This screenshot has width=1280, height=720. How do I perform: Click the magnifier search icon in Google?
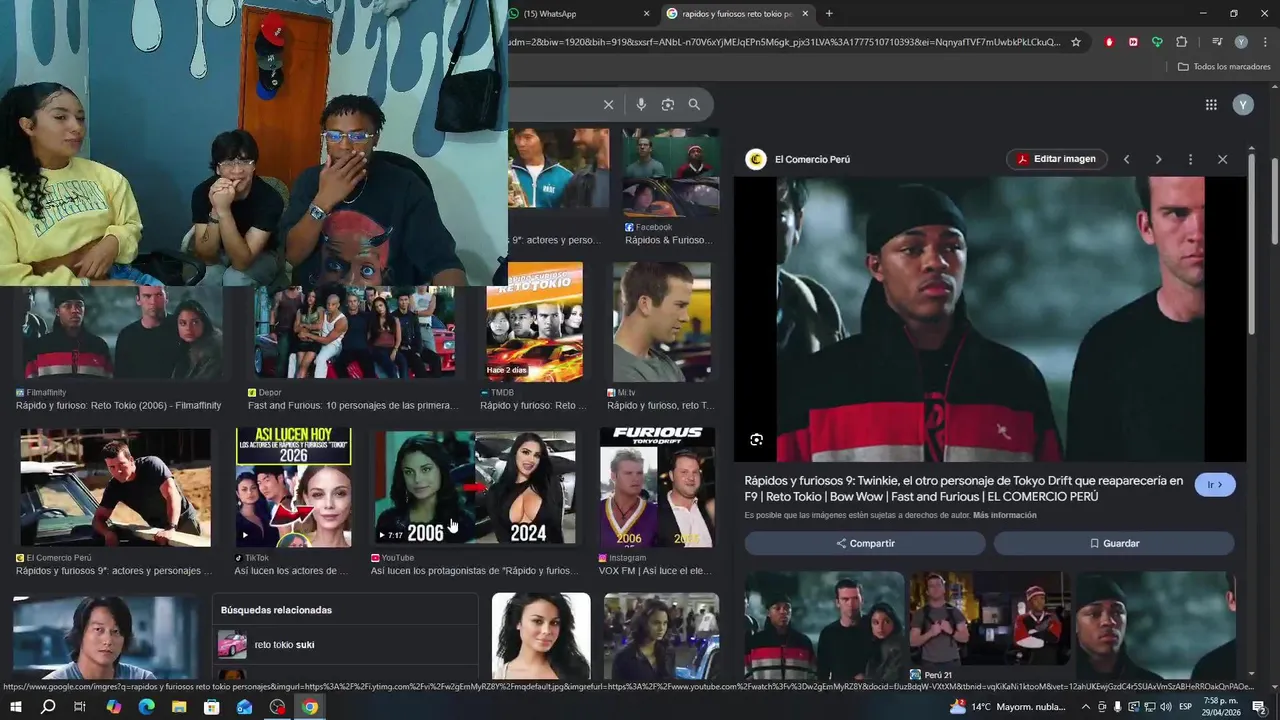tap(694, 104)
